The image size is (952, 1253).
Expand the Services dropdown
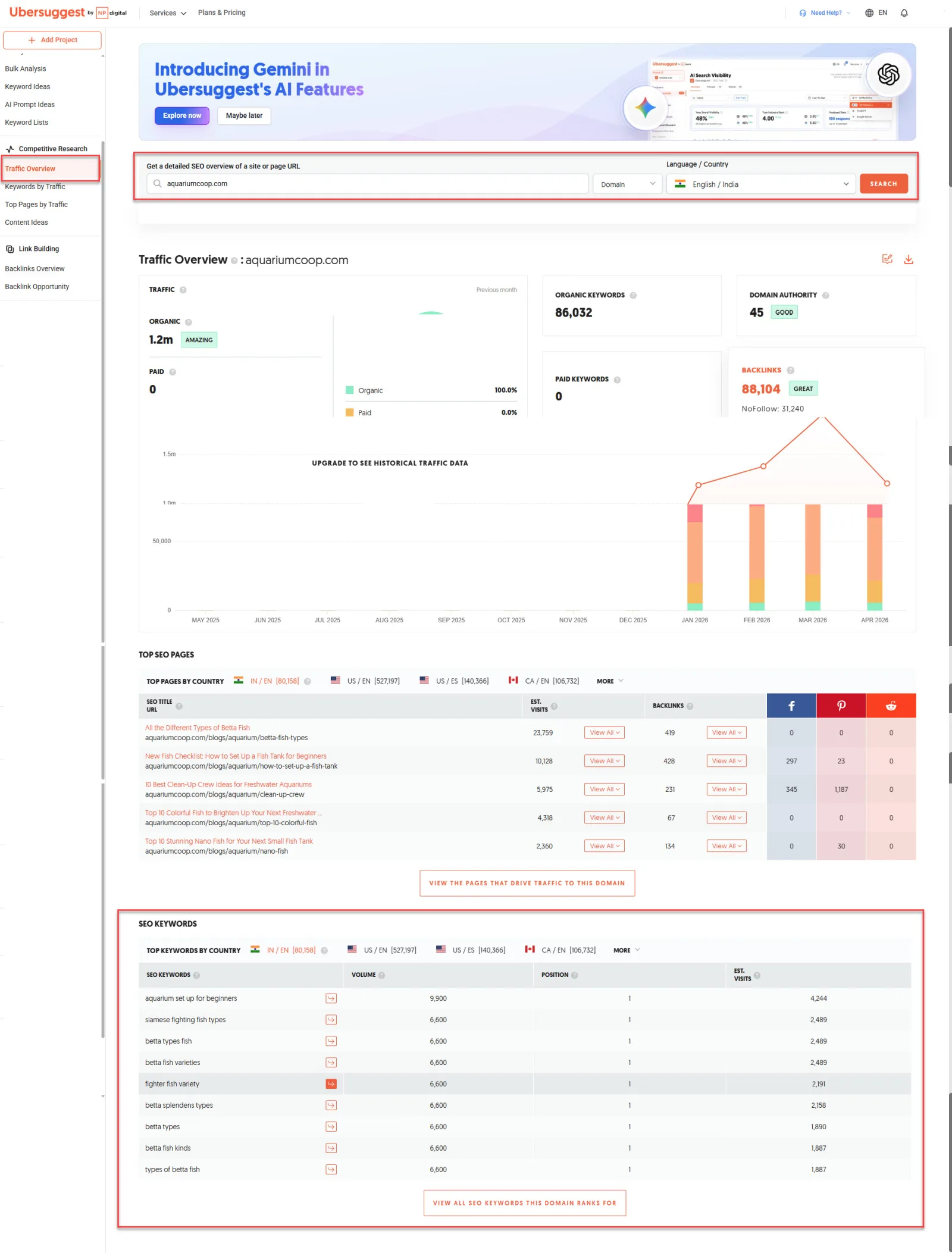coord(168,13)
